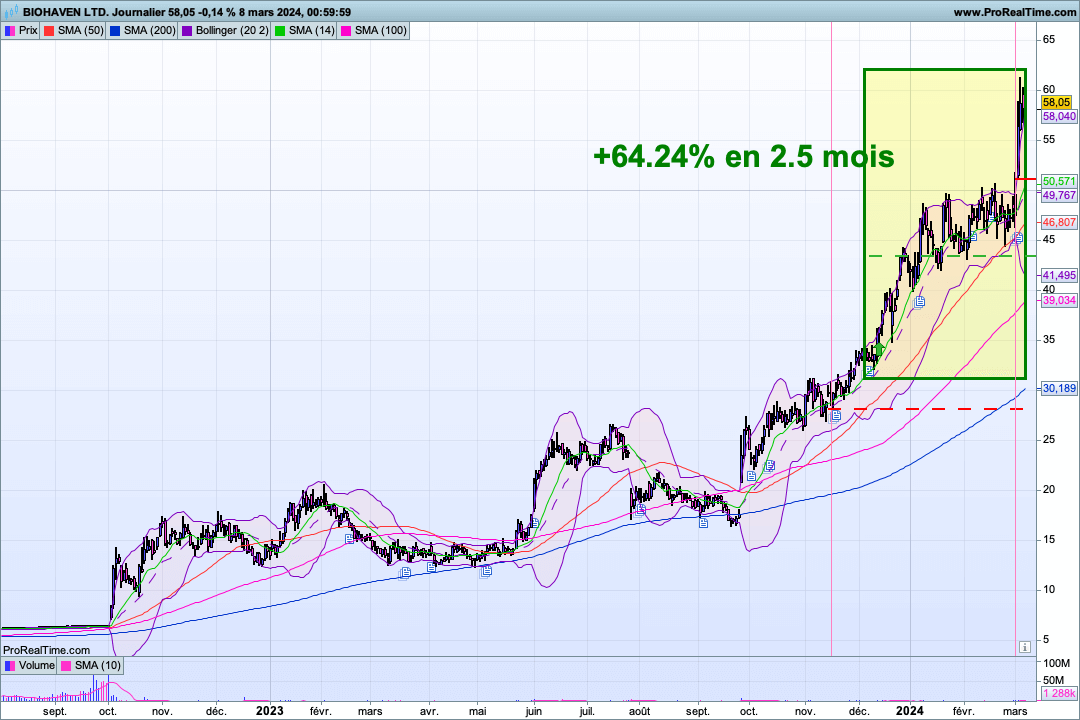Open the document icon on March 2023 lows
The height and width of the screenshot is (720, 1080).
405,573
